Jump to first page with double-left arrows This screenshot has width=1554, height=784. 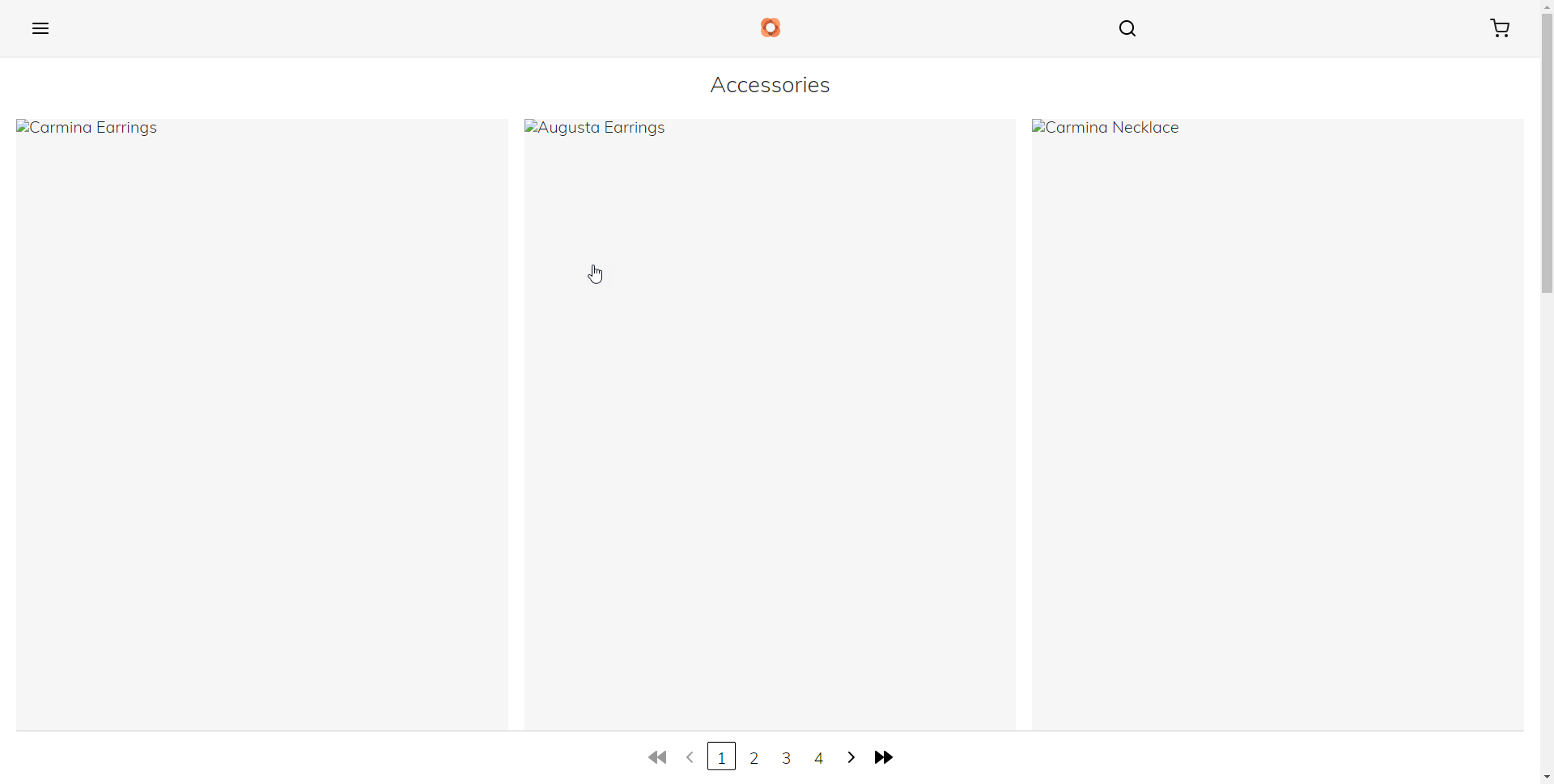pos(657,758)
